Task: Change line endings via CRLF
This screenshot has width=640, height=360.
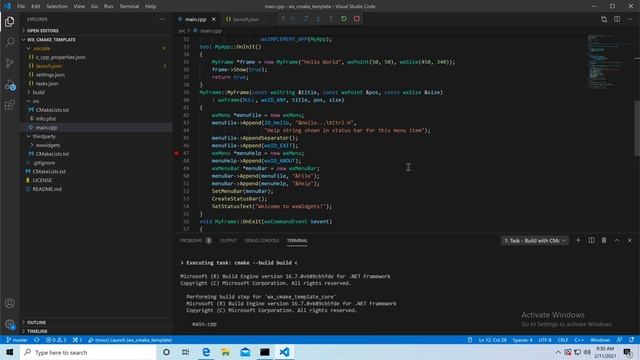Action: 563,340
